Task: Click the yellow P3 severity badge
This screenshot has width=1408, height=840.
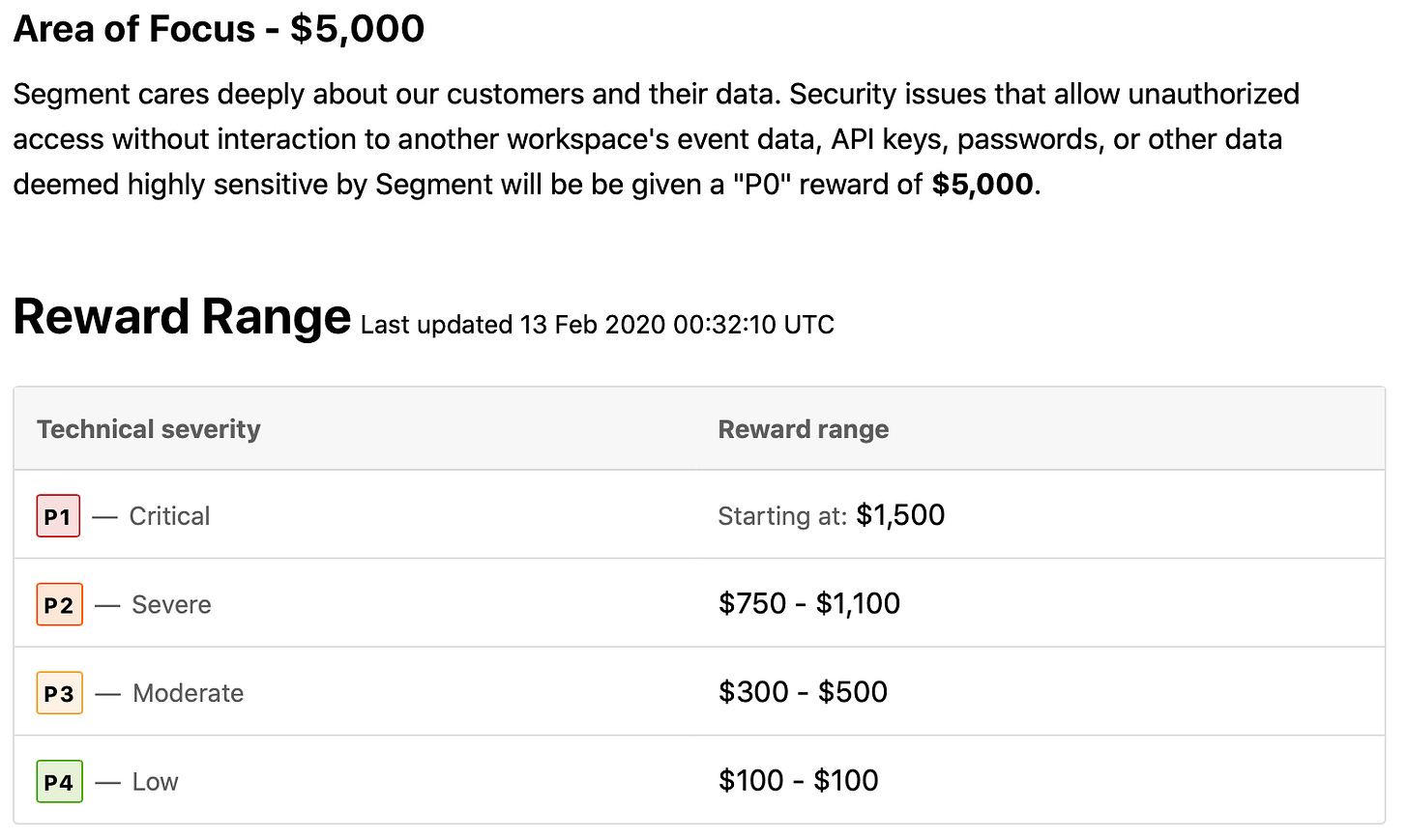Action: tap(59, 693)
